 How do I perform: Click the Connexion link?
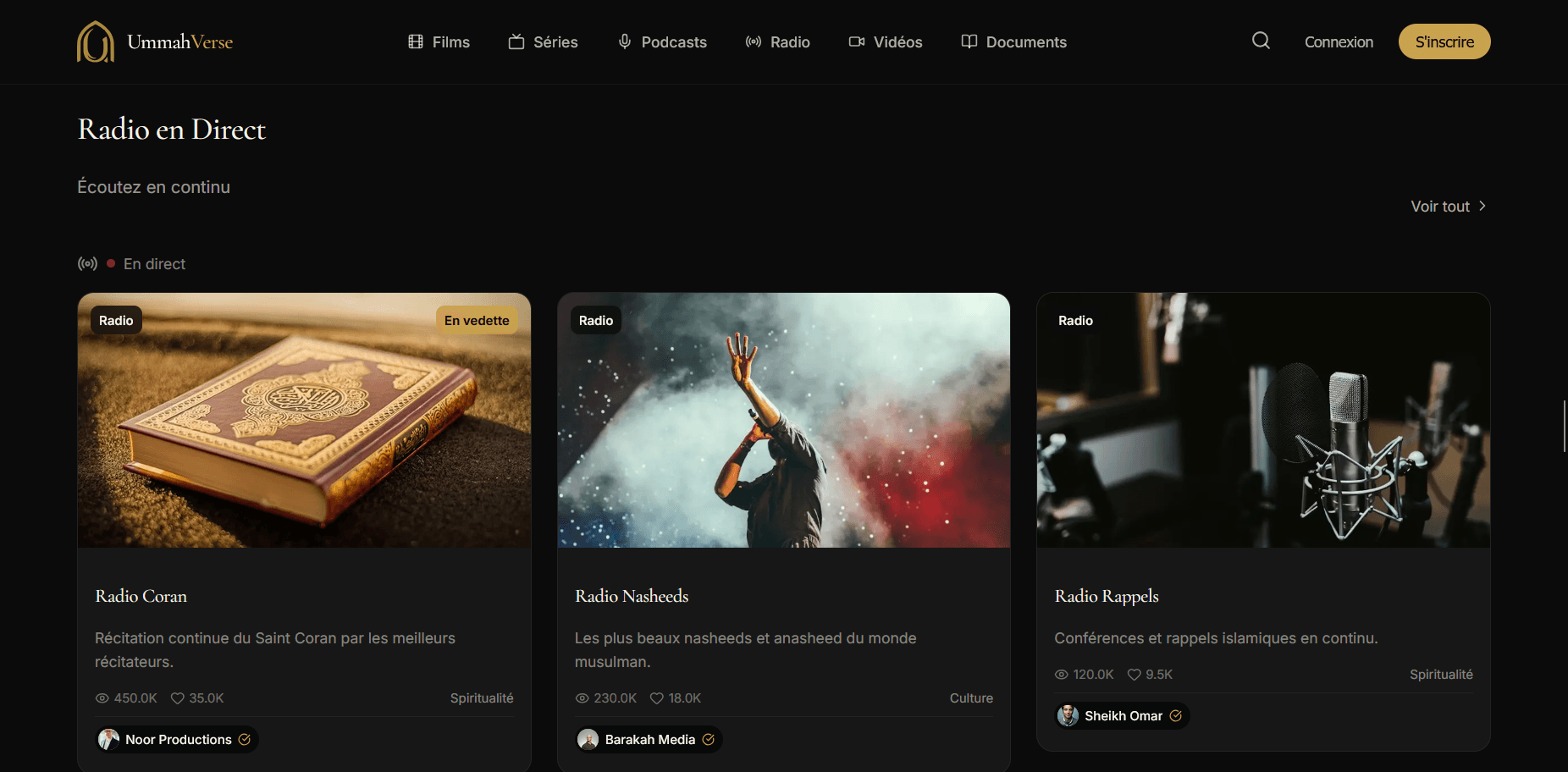pyautogui.click(x=1339, y=42)
